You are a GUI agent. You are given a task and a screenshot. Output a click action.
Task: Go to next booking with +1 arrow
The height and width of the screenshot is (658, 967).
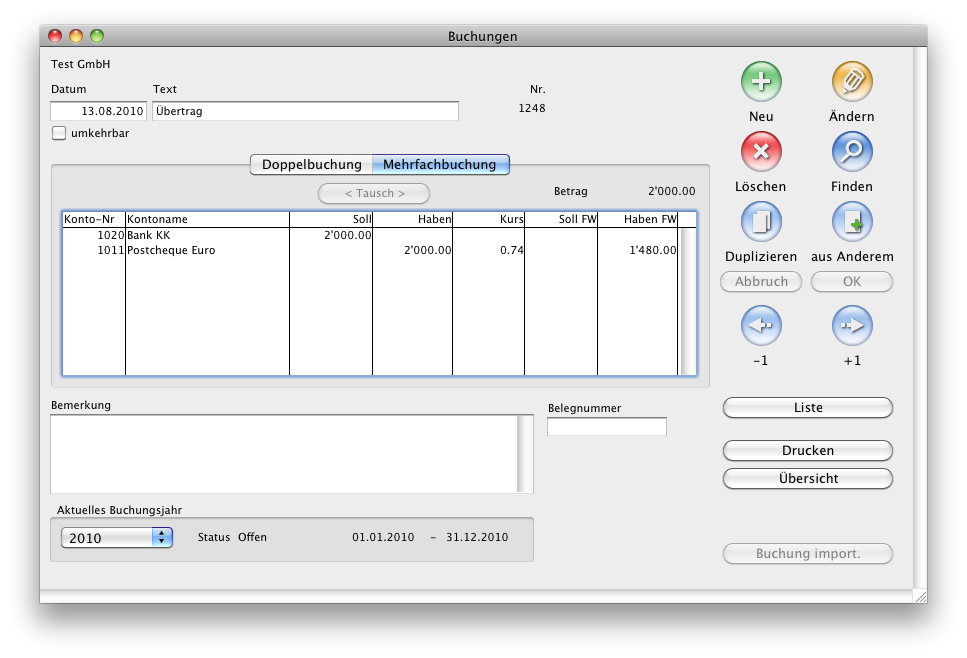852,326
